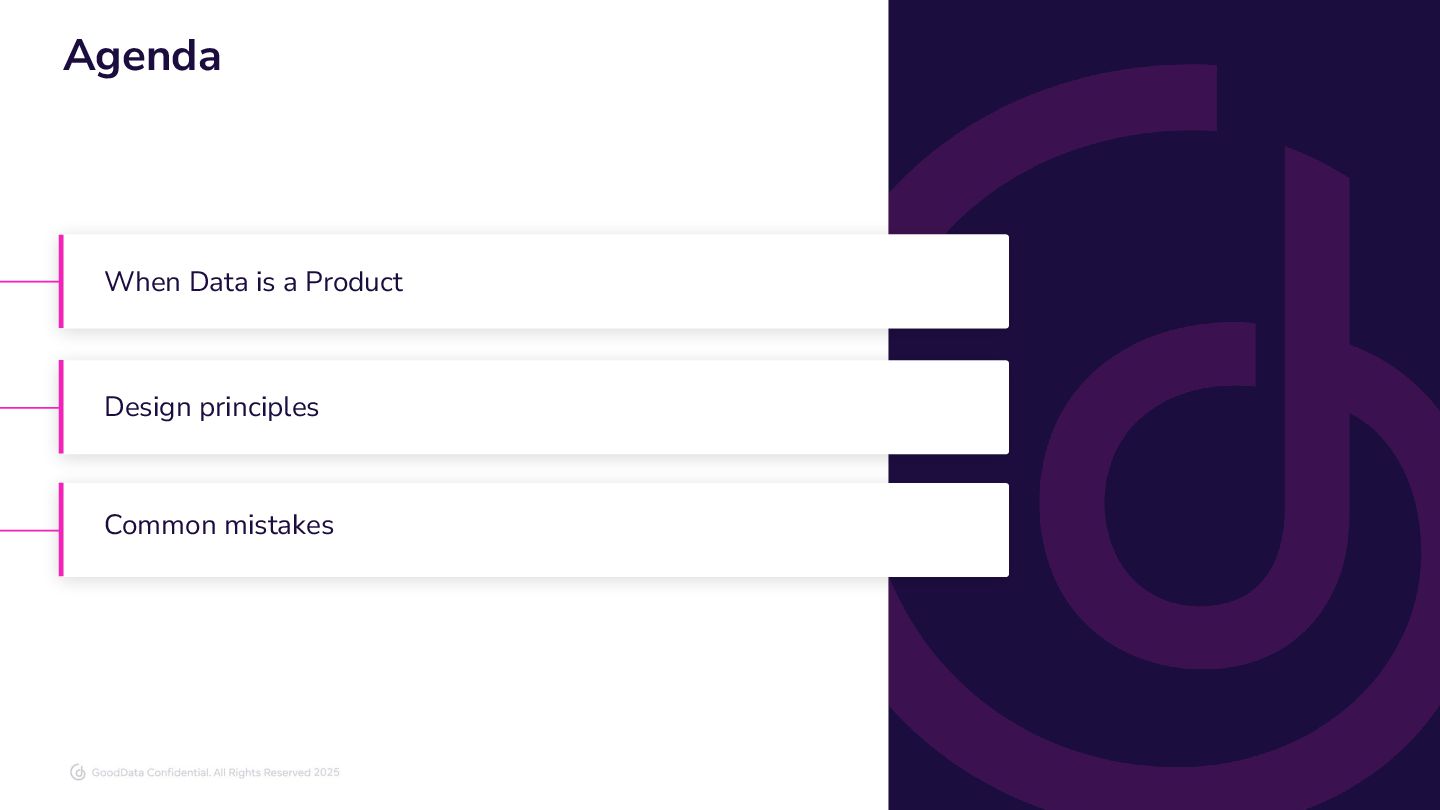Click the small GoodData logo in footer
This screenshot has height=810, width=1440.
click(x=78, y=772)
